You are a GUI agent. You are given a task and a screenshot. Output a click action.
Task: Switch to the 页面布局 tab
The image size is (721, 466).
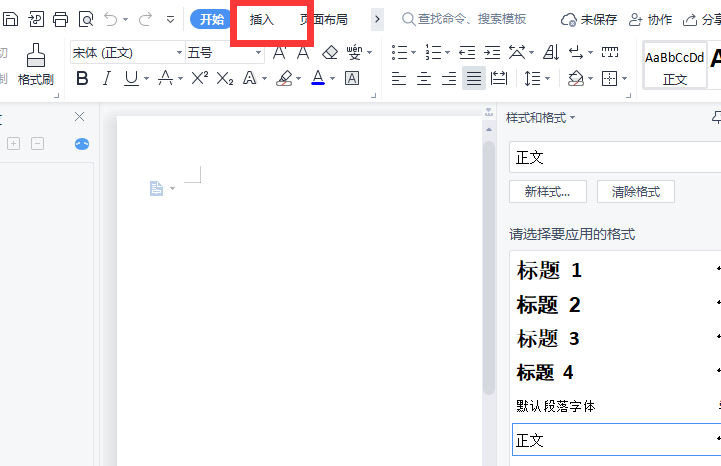(324, 19)
